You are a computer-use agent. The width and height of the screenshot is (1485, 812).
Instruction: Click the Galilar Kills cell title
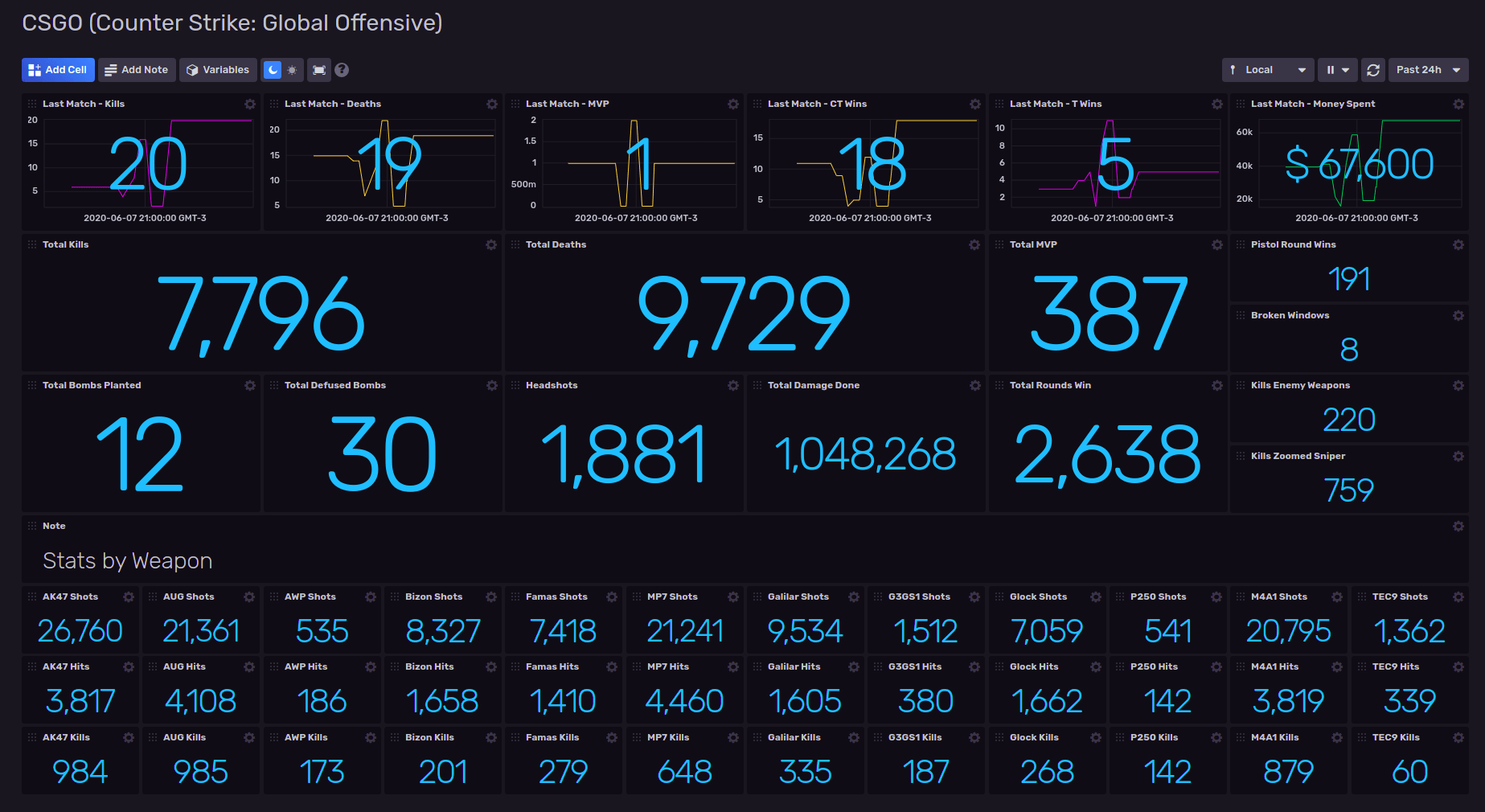tap(794, 737)
